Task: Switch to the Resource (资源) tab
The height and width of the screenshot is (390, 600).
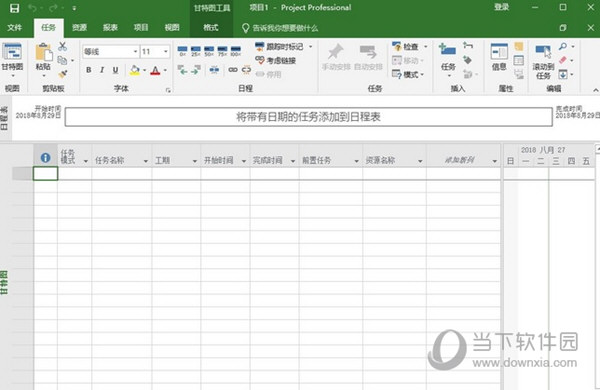Action: click(x=79, y=28)
